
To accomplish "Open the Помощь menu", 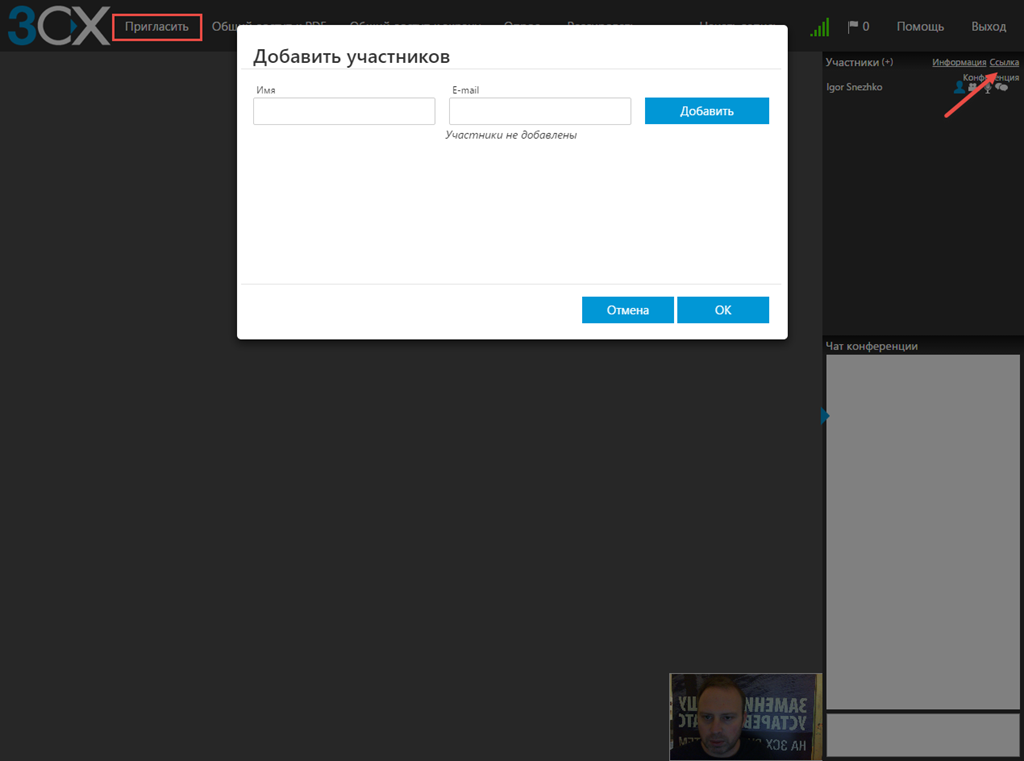I will [x=920, y=27].
